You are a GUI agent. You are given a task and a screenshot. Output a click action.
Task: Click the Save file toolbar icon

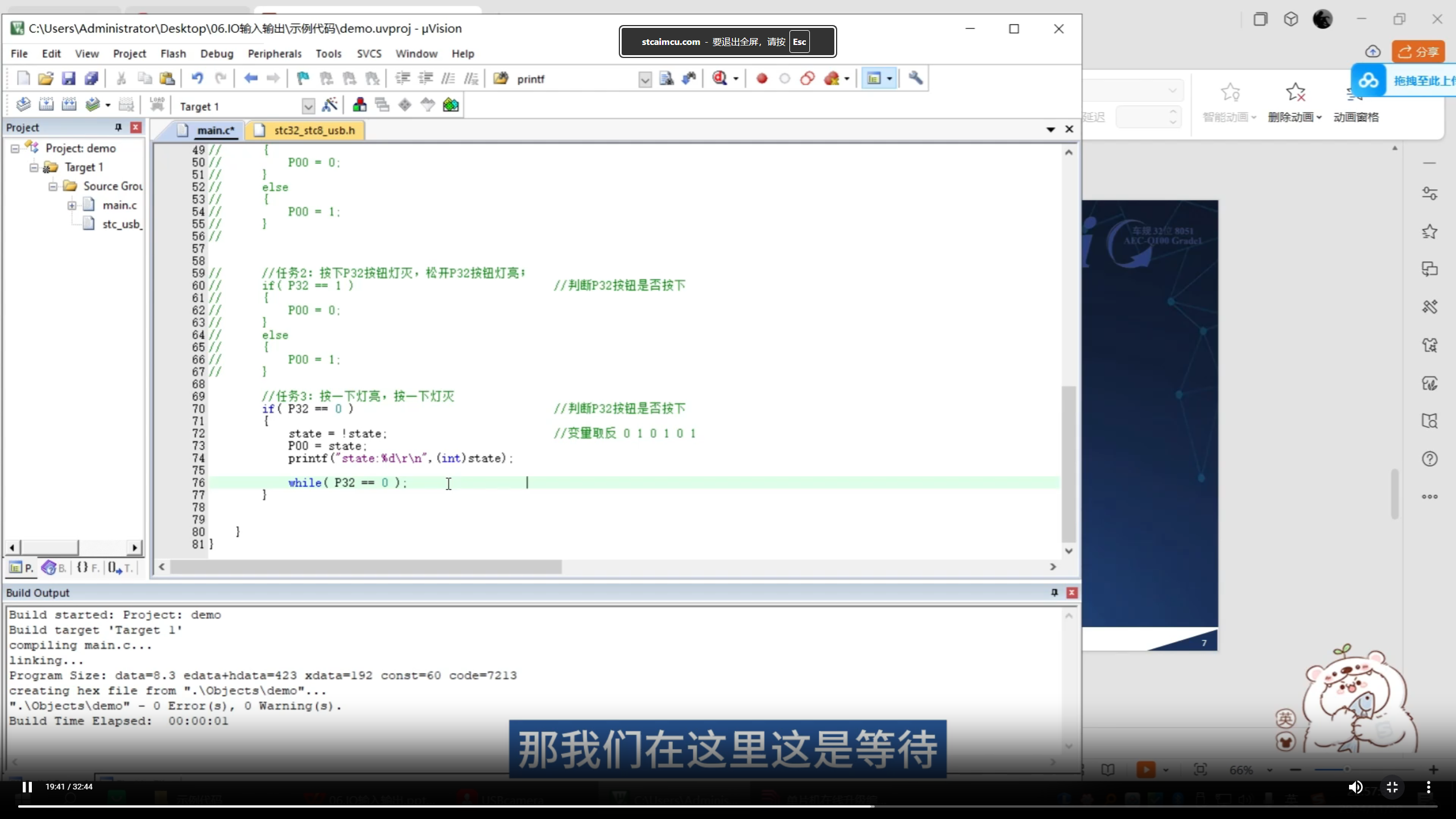69,78
